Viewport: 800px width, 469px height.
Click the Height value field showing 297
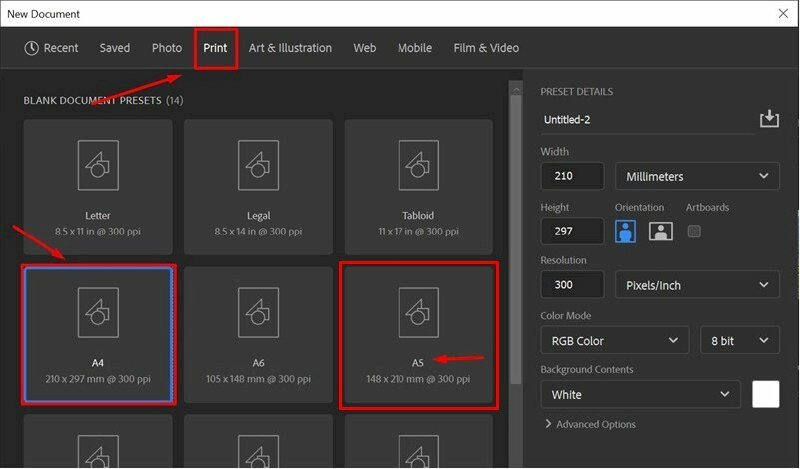[572, 231]
